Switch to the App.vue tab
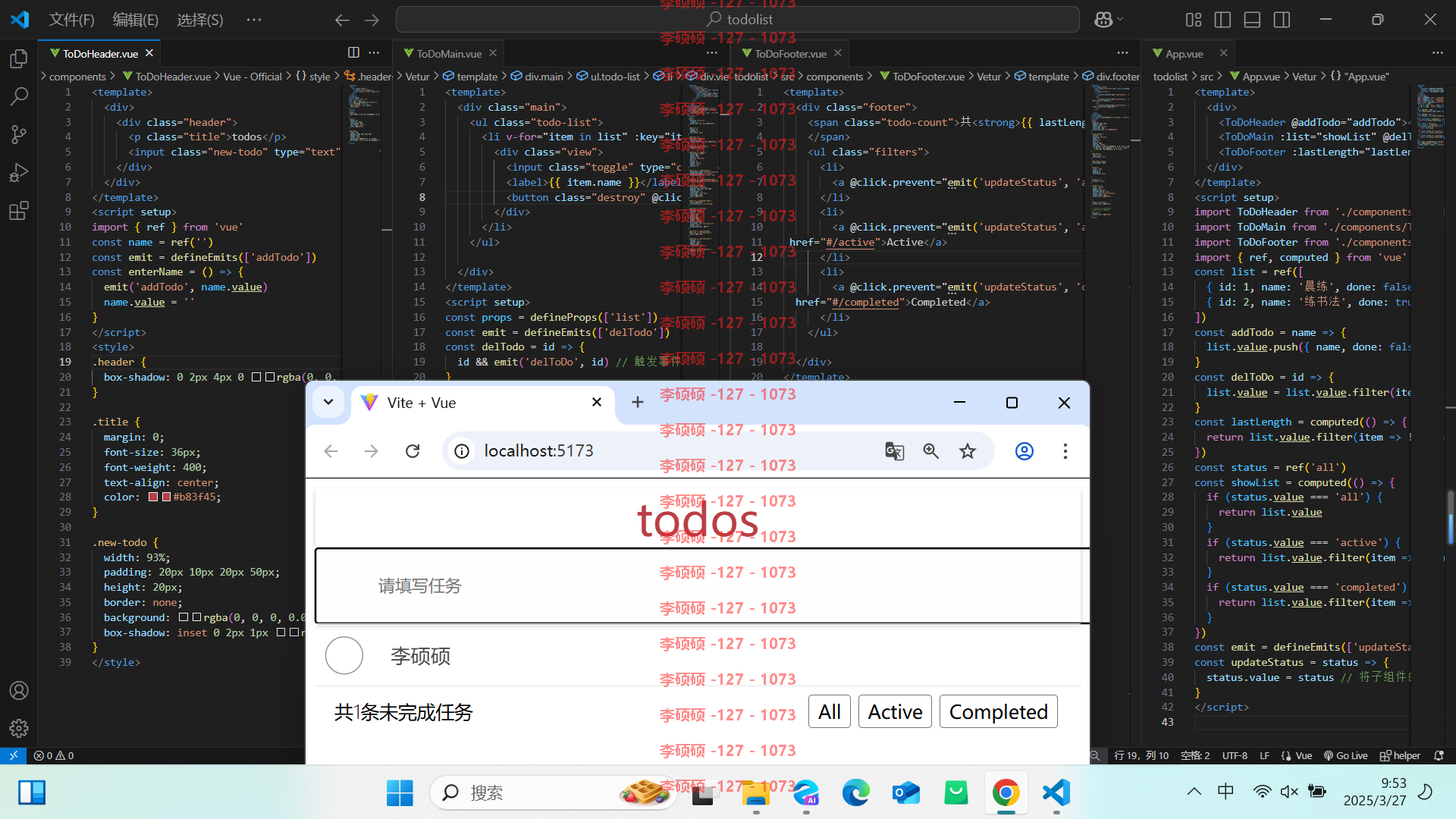 point(1184,53)
